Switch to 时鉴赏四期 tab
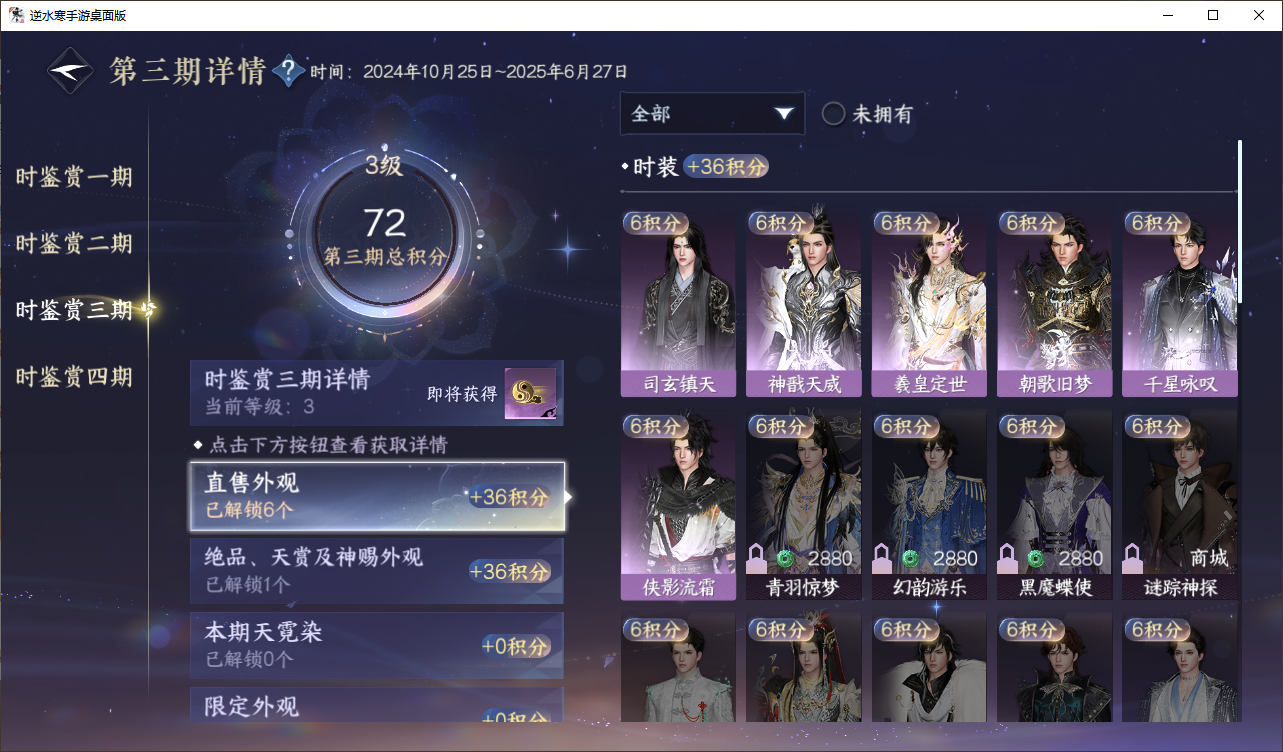This screenshot has width=1283, height=752. pos(75,377)
